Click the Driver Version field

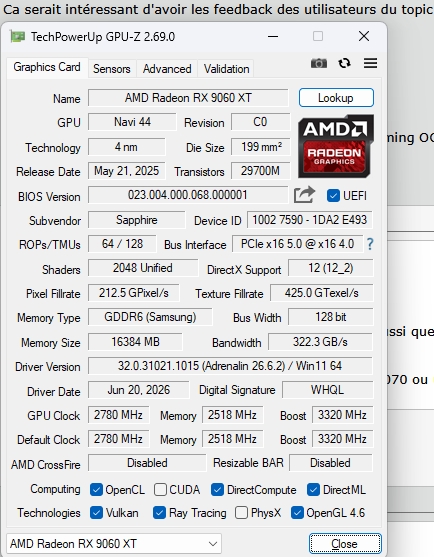tap(230, 366)
